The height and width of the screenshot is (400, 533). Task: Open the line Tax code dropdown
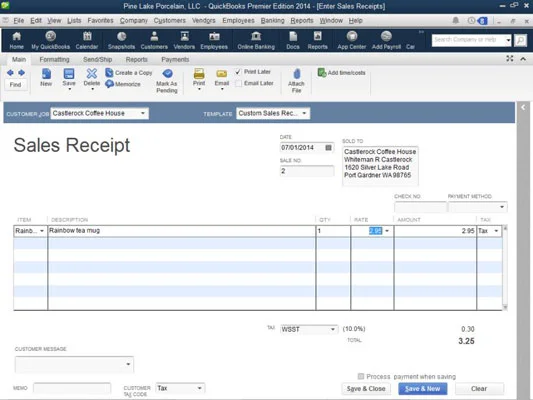click(496, 231)
